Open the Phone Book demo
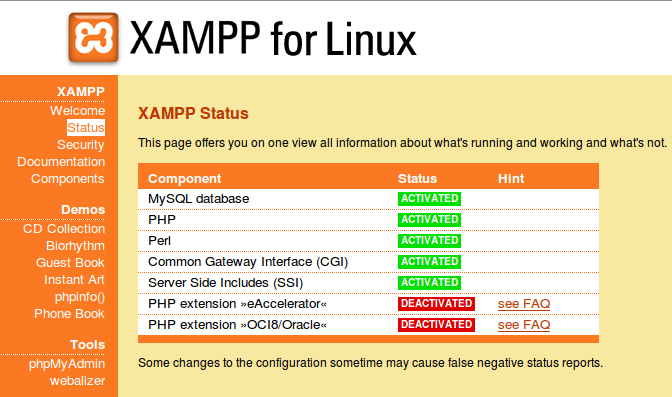672x397 pixels. click(69, 313)
